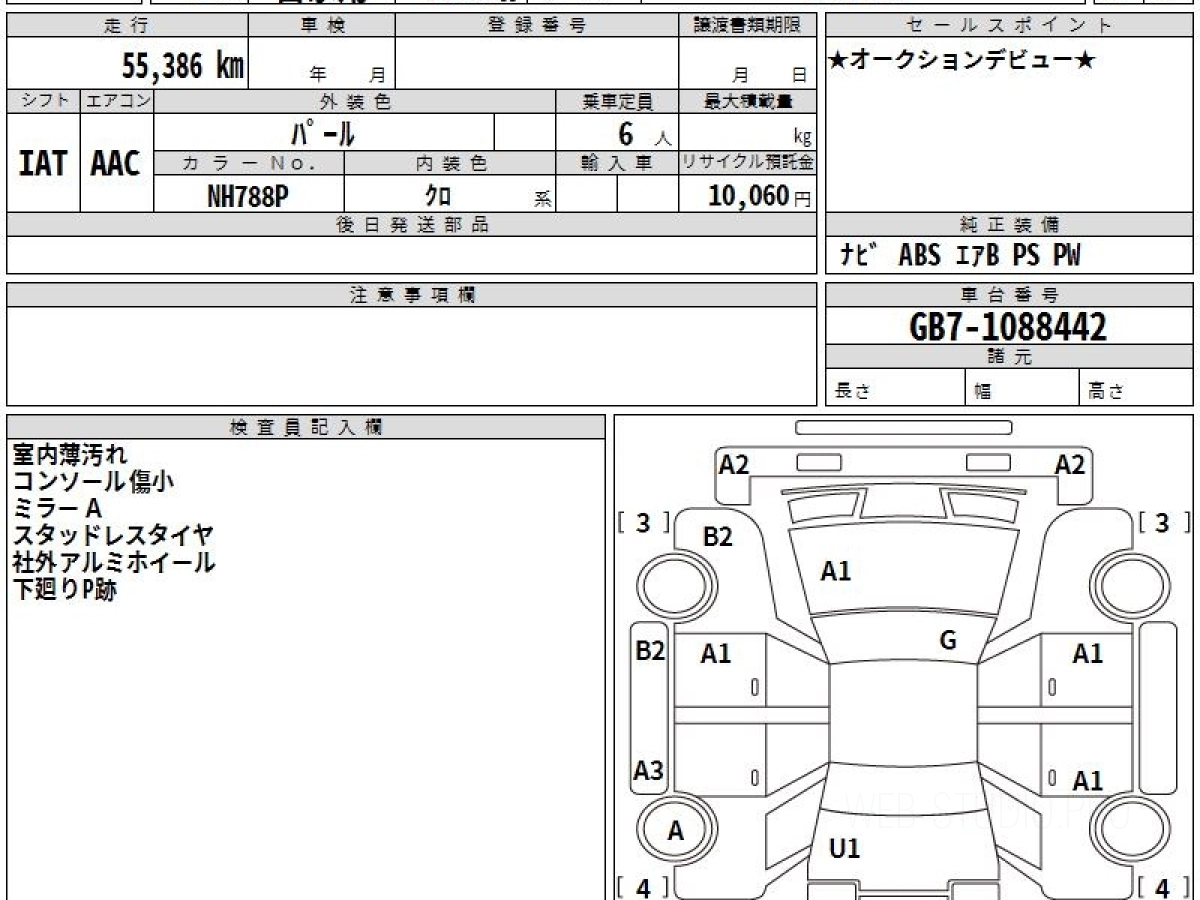
Task: Click the 純正装備 header
Action: [x=1010, y=225]
